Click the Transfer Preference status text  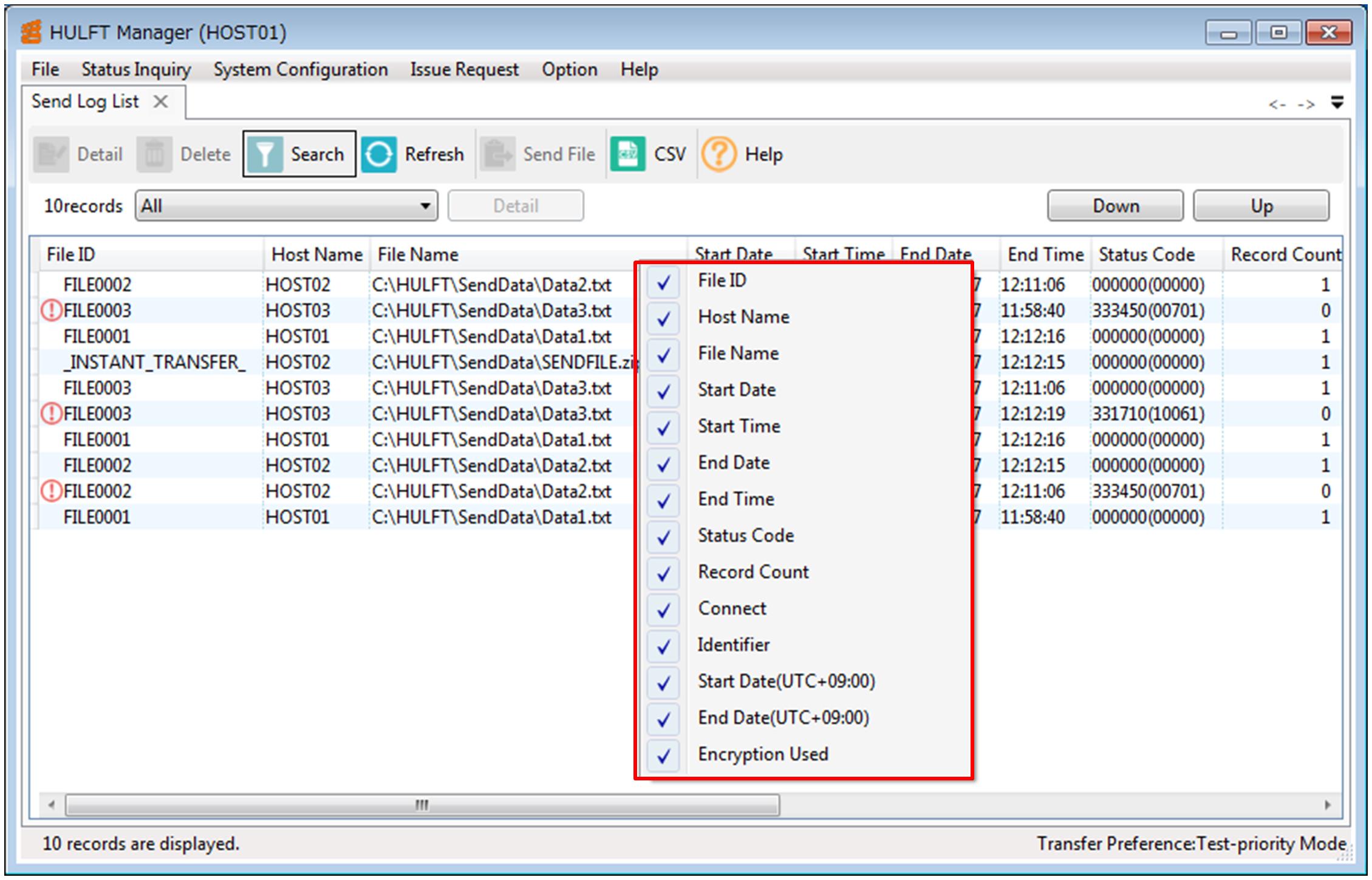[x=1192, y=843]
